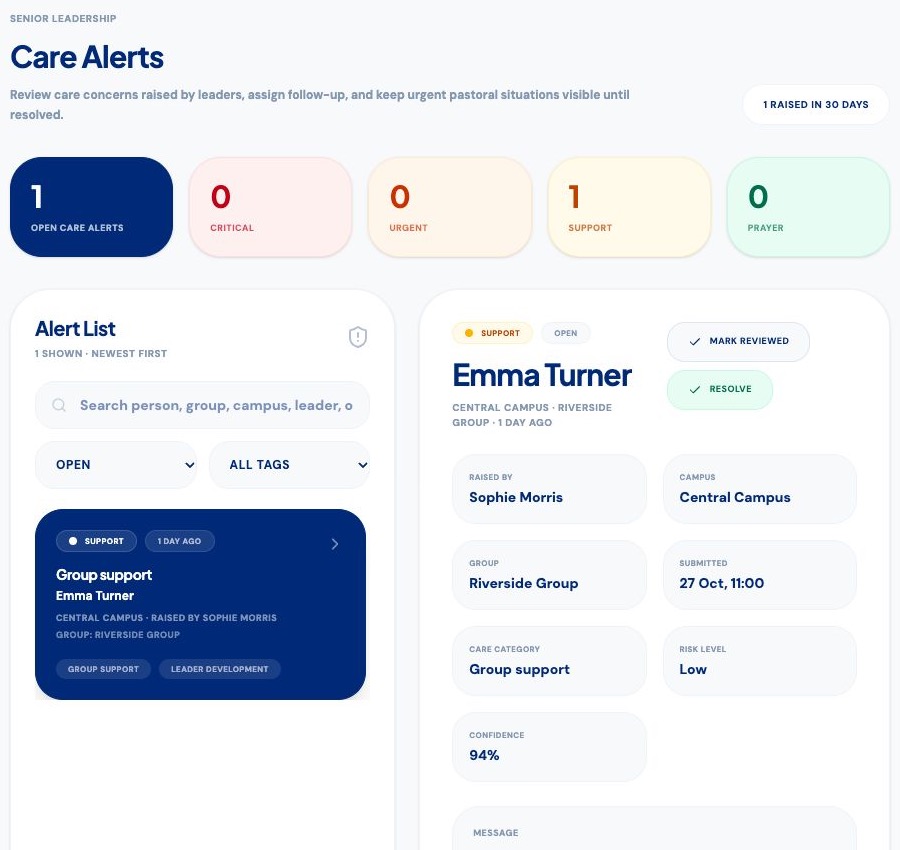The image size is (900, 850).
Task: Click the Care Alerts page title
Action: tap(87, 57)
